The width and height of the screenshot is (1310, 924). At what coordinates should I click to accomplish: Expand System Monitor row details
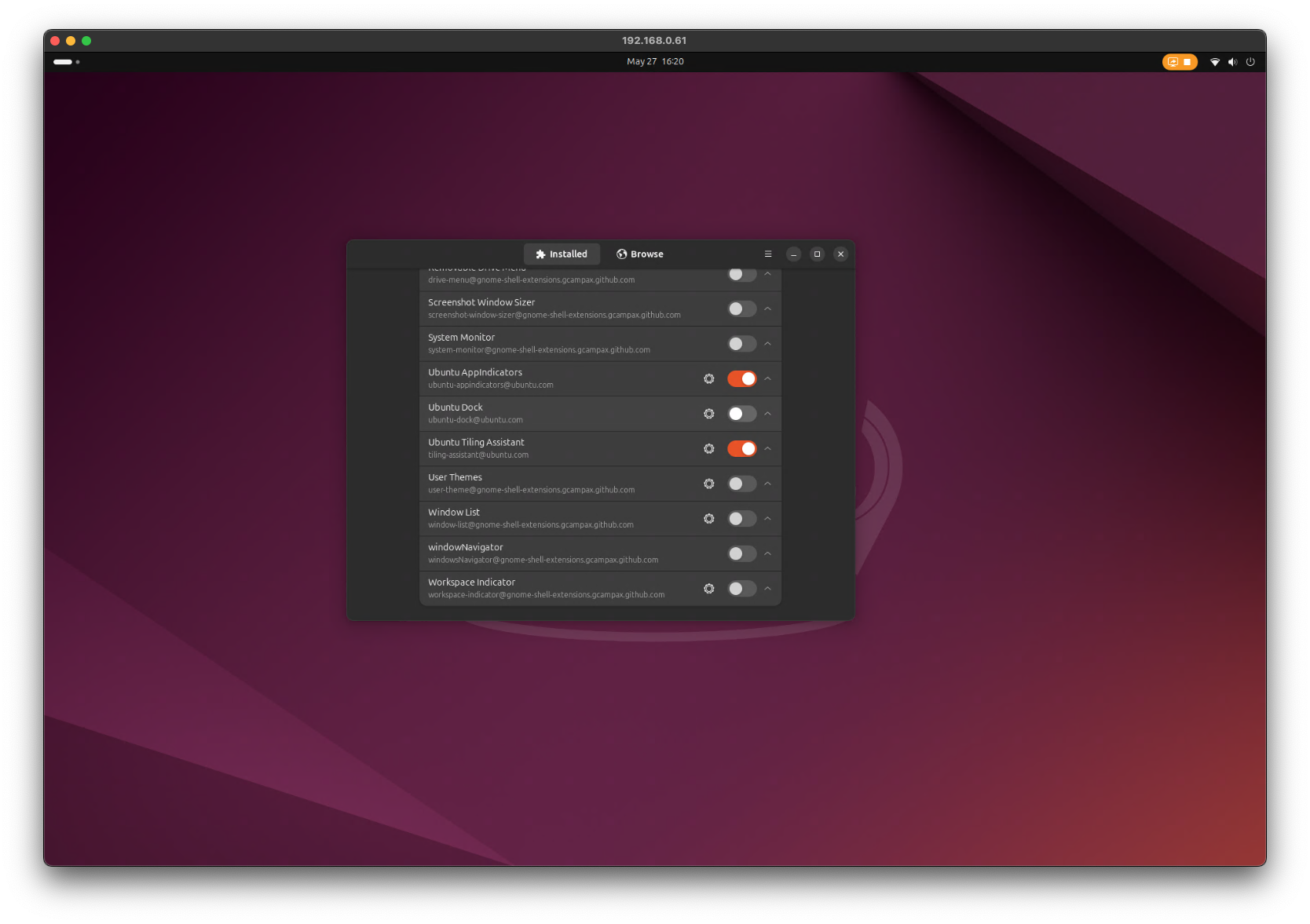(767, 344)
